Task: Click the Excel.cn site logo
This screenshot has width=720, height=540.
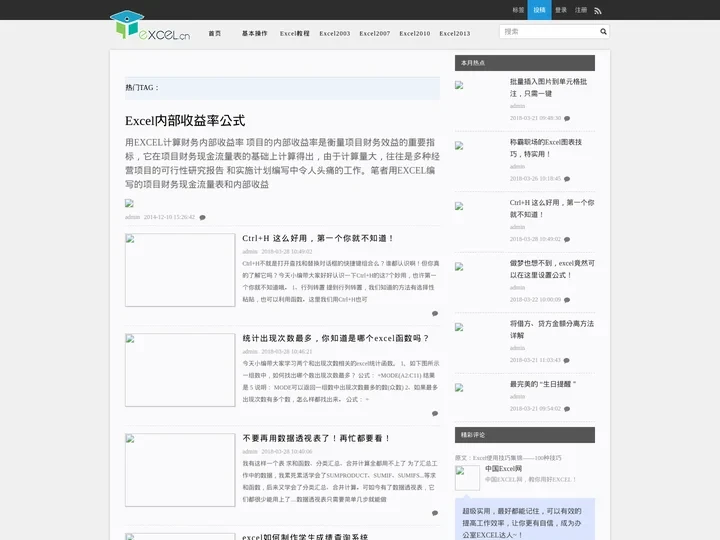Action: point(150,25)
